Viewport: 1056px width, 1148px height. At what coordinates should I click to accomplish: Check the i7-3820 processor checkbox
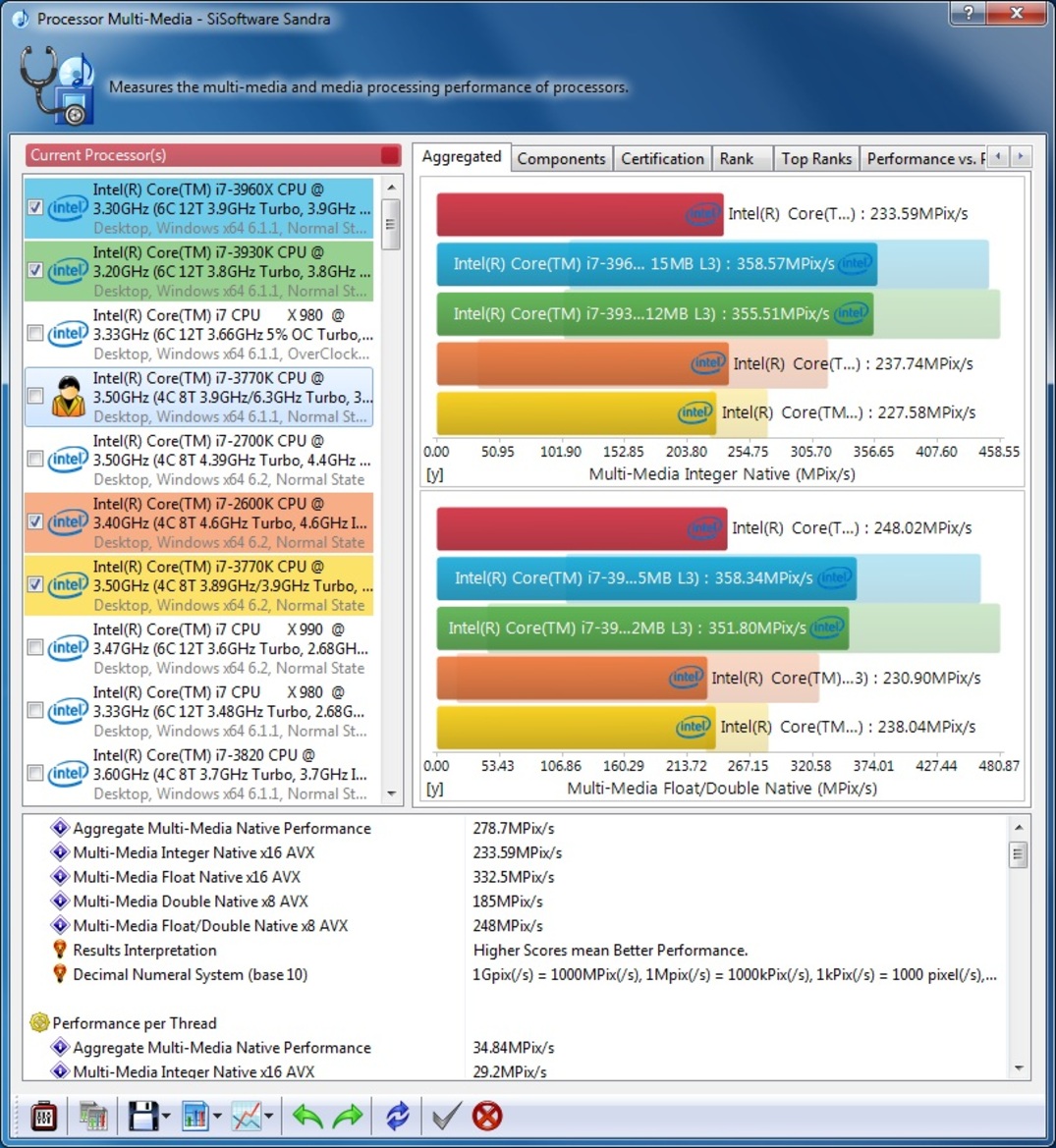click(34, 773)
